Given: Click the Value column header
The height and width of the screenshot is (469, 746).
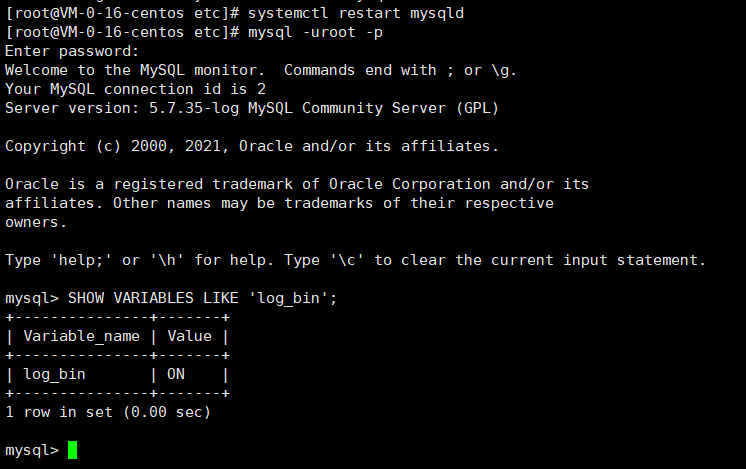Looking at the screenshot, I should pyautogui.click(x=189, y=336).
